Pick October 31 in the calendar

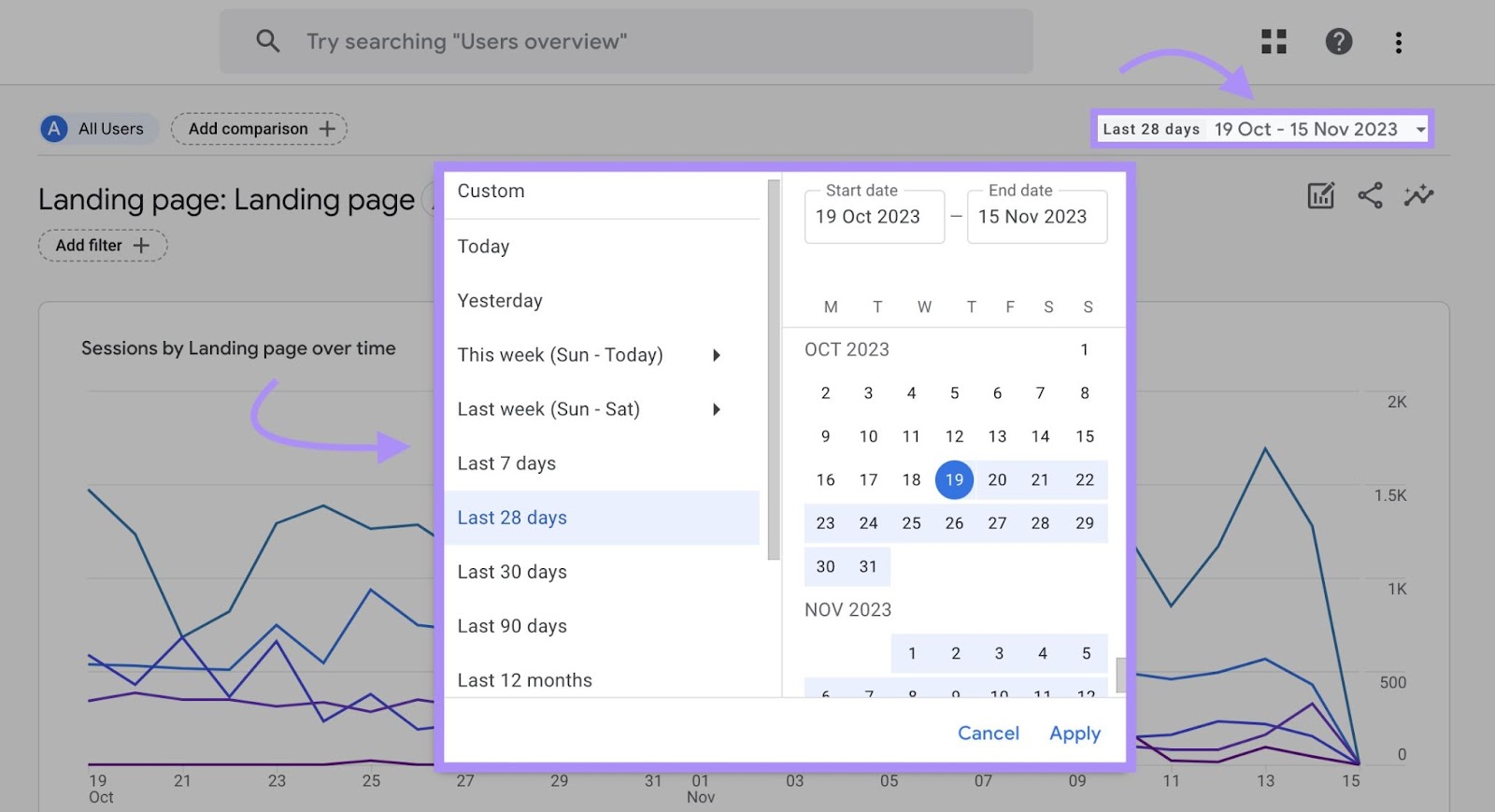coord(868,566)
